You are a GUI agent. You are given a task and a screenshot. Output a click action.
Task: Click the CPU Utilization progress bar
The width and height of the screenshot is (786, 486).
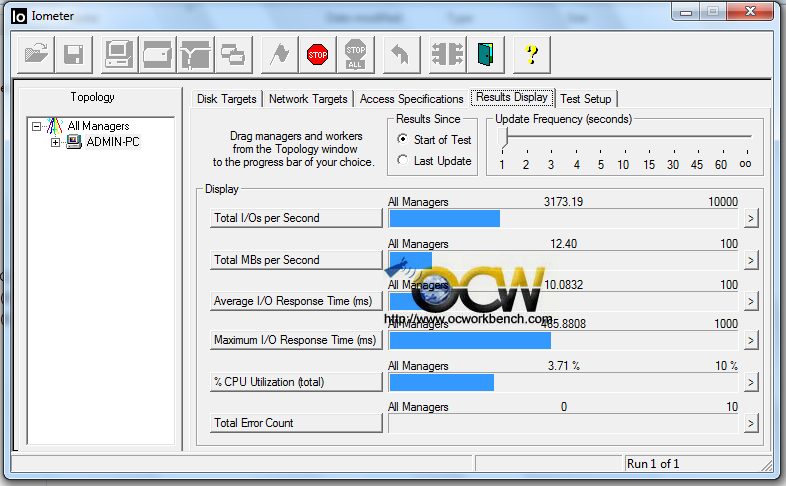click(563, 383)
